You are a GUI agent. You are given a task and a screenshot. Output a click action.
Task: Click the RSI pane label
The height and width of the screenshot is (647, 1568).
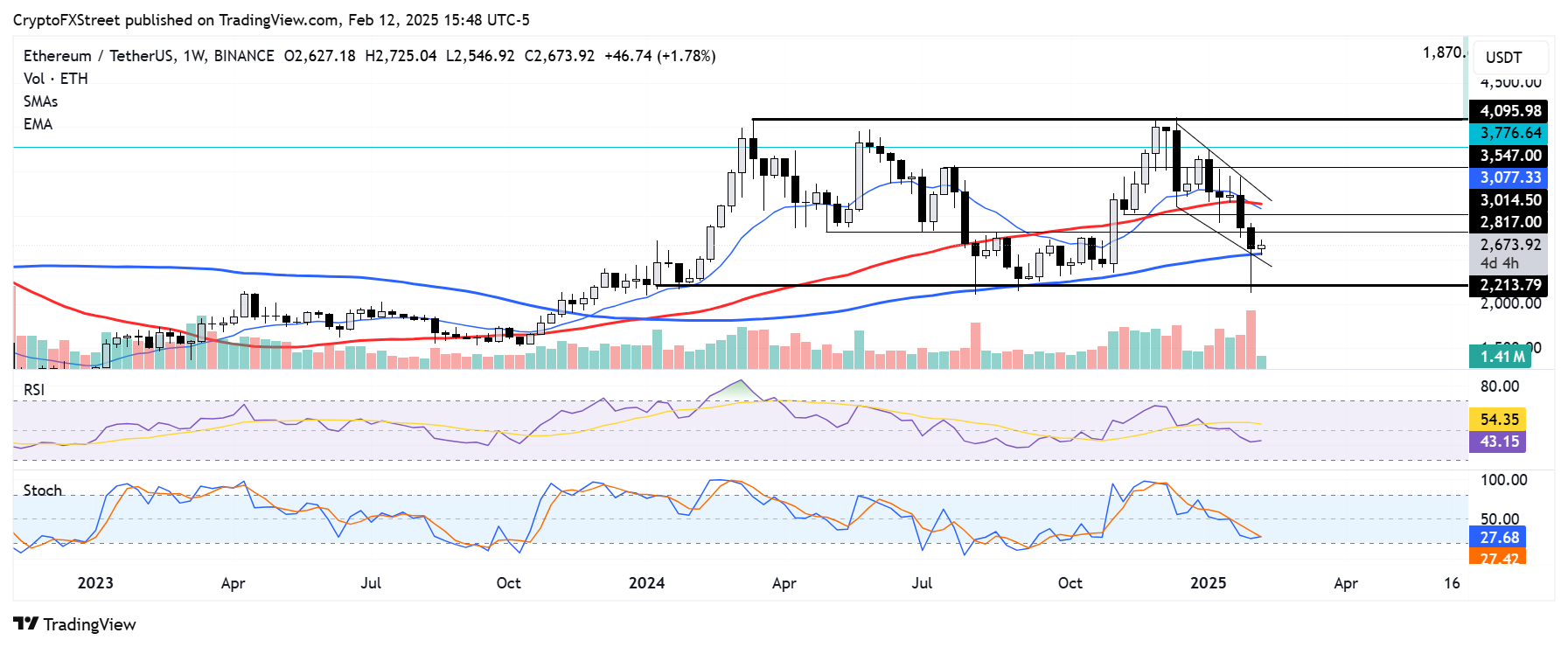(x=34, y=390)
